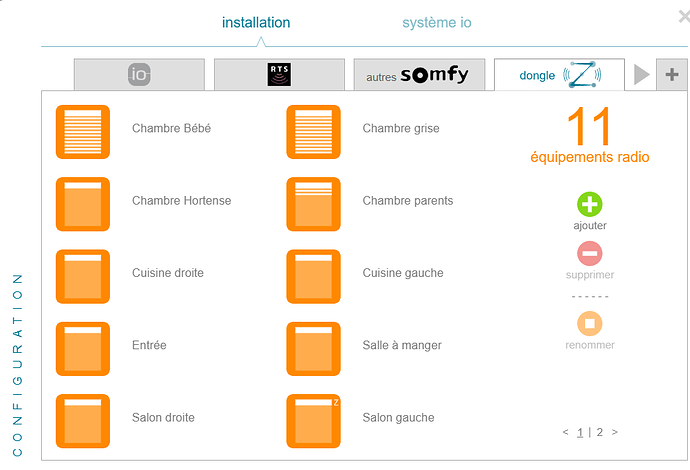This screenshot has height=470, width=690.
Task: Select the Salon gauche shutter icon
Action: [x=313, y=420]
